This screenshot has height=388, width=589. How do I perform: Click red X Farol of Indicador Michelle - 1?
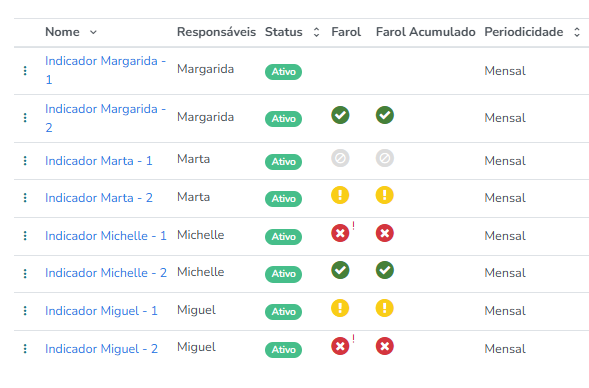pos(340,233)
